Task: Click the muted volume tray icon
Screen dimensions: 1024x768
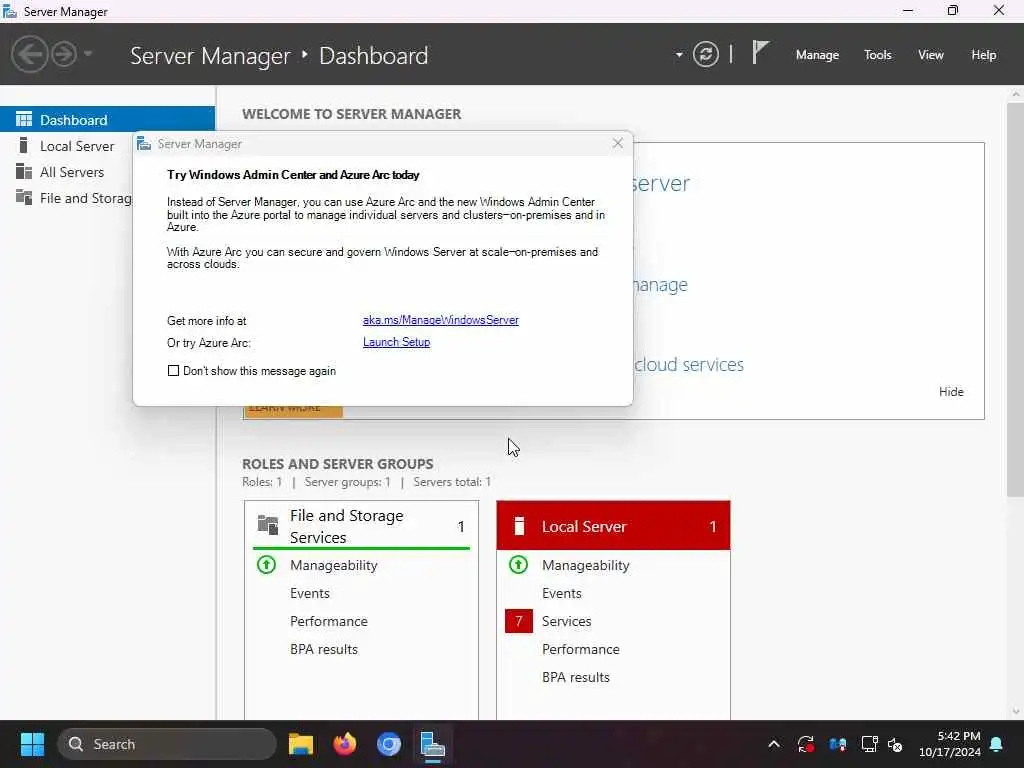Action: point(895,744)
